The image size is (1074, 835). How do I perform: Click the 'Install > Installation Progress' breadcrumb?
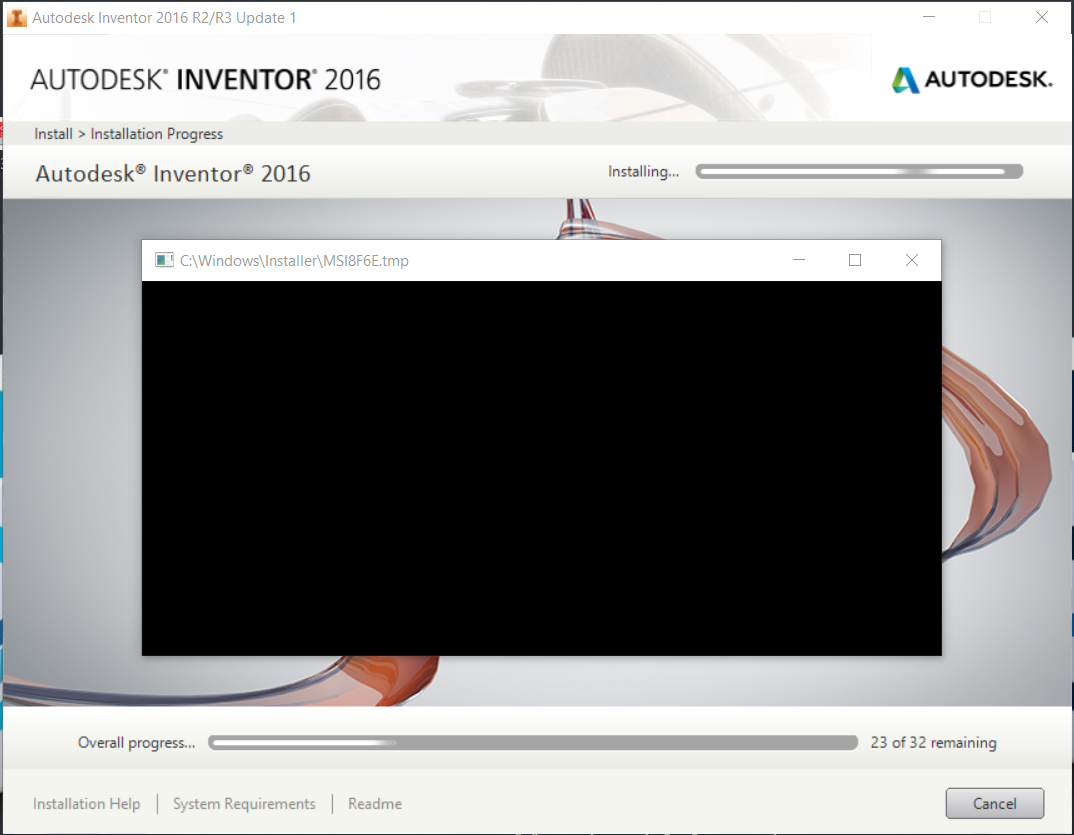point(129,134)
